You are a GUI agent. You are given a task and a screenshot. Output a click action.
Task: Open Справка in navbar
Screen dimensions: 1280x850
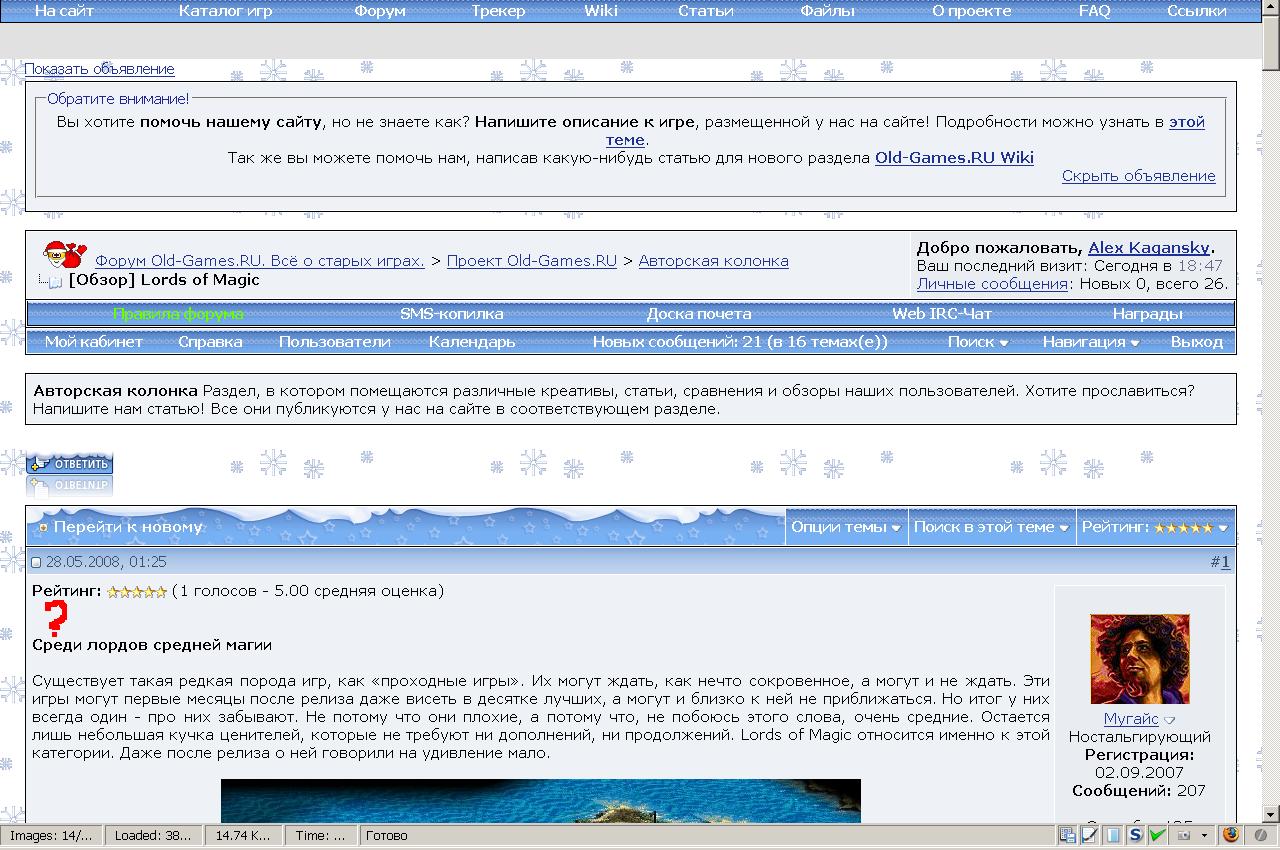click(x=210, y=342)
